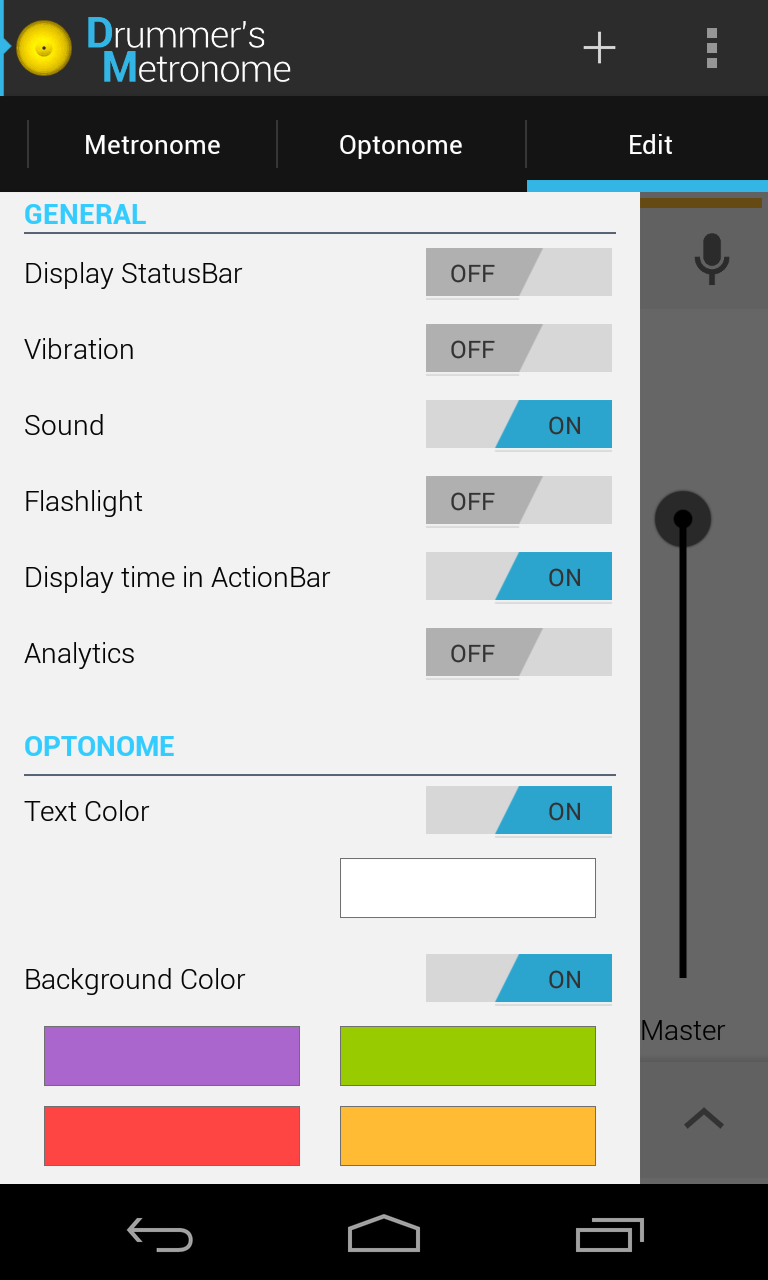Toggle the Analytics switch
Screen dimensions: 768x1280
point(518,653)
